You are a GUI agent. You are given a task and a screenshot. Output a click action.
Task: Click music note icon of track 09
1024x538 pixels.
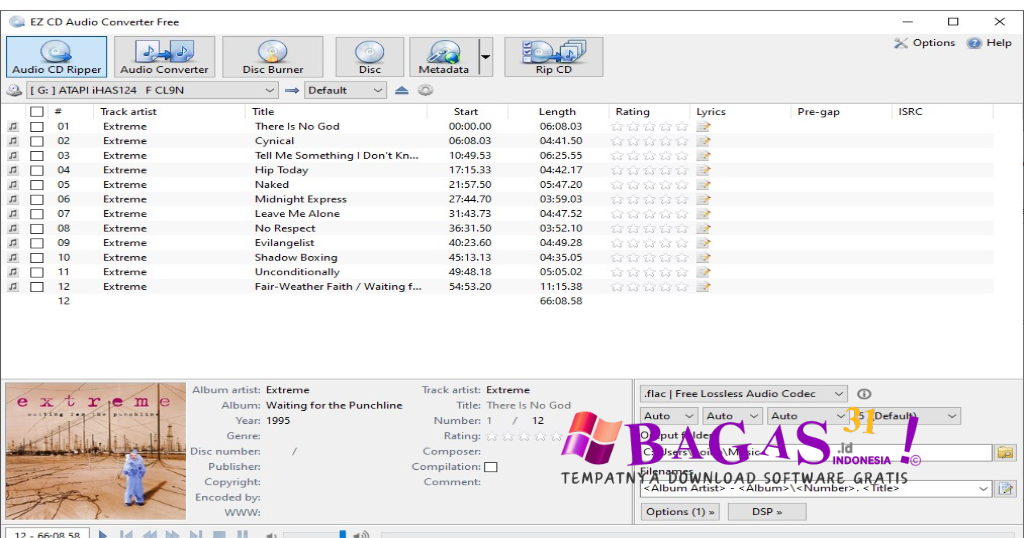[13, 243]
